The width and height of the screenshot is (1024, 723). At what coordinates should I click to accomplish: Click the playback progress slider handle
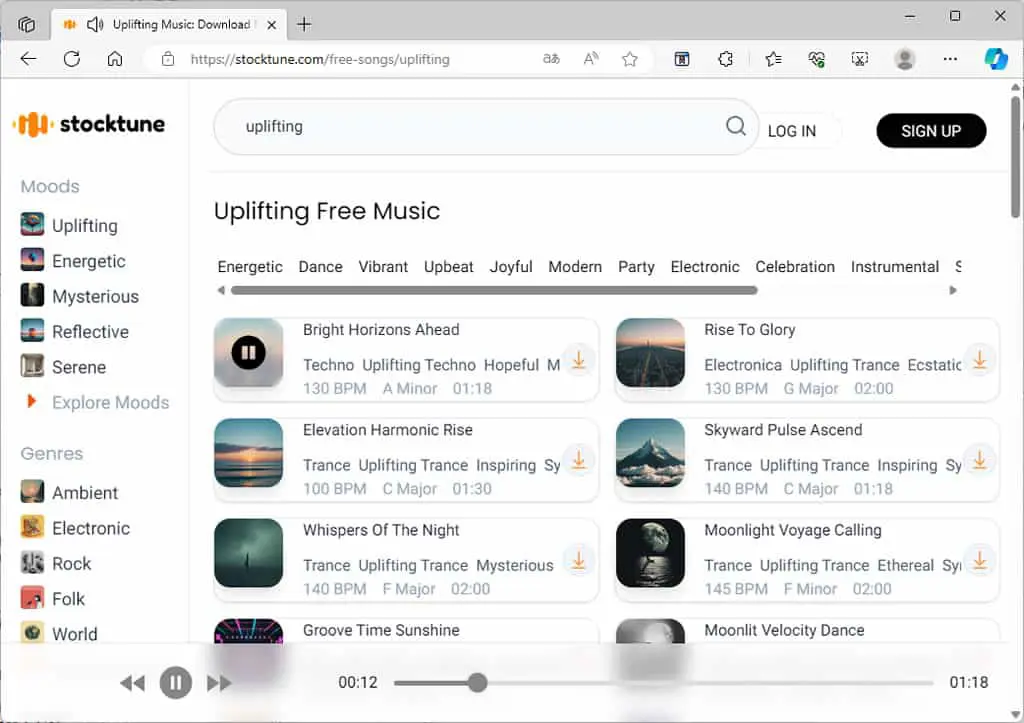click(x=477, y=683)
